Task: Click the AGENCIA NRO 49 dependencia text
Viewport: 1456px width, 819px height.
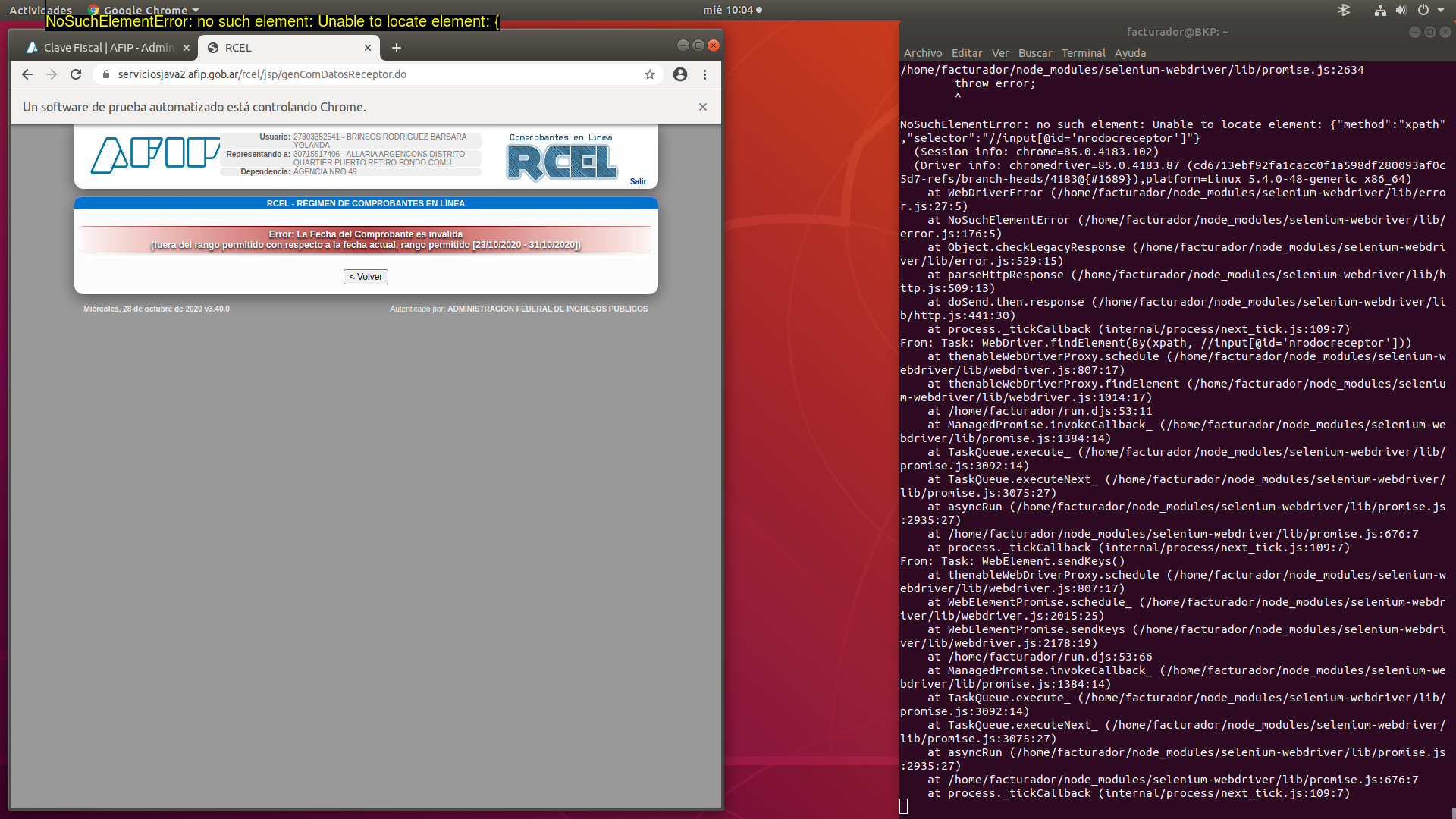Action: [x=325, y=172]
